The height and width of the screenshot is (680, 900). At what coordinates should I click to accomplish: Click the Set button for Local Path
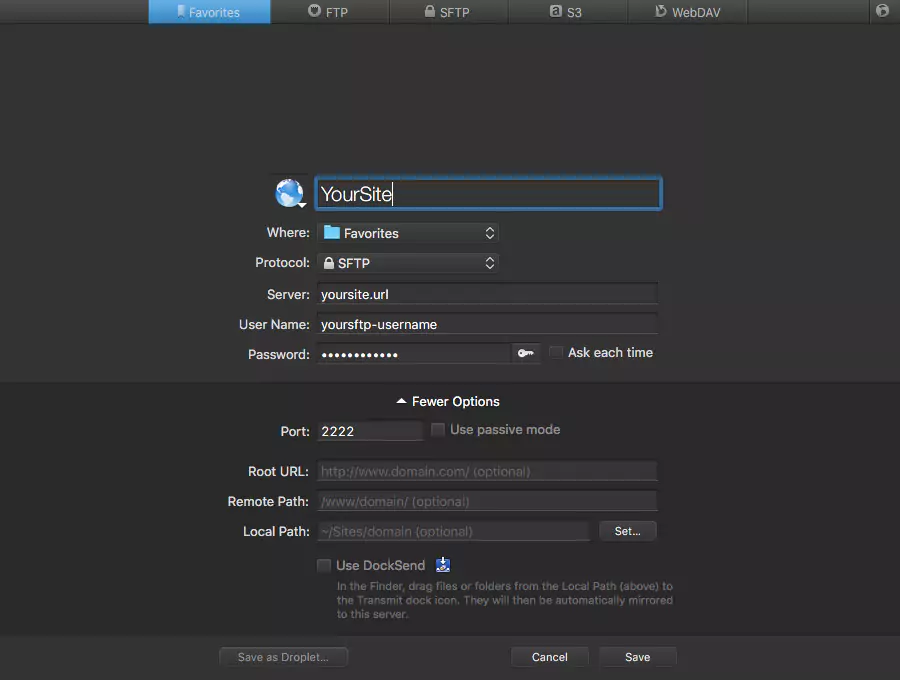pos(628,531)
